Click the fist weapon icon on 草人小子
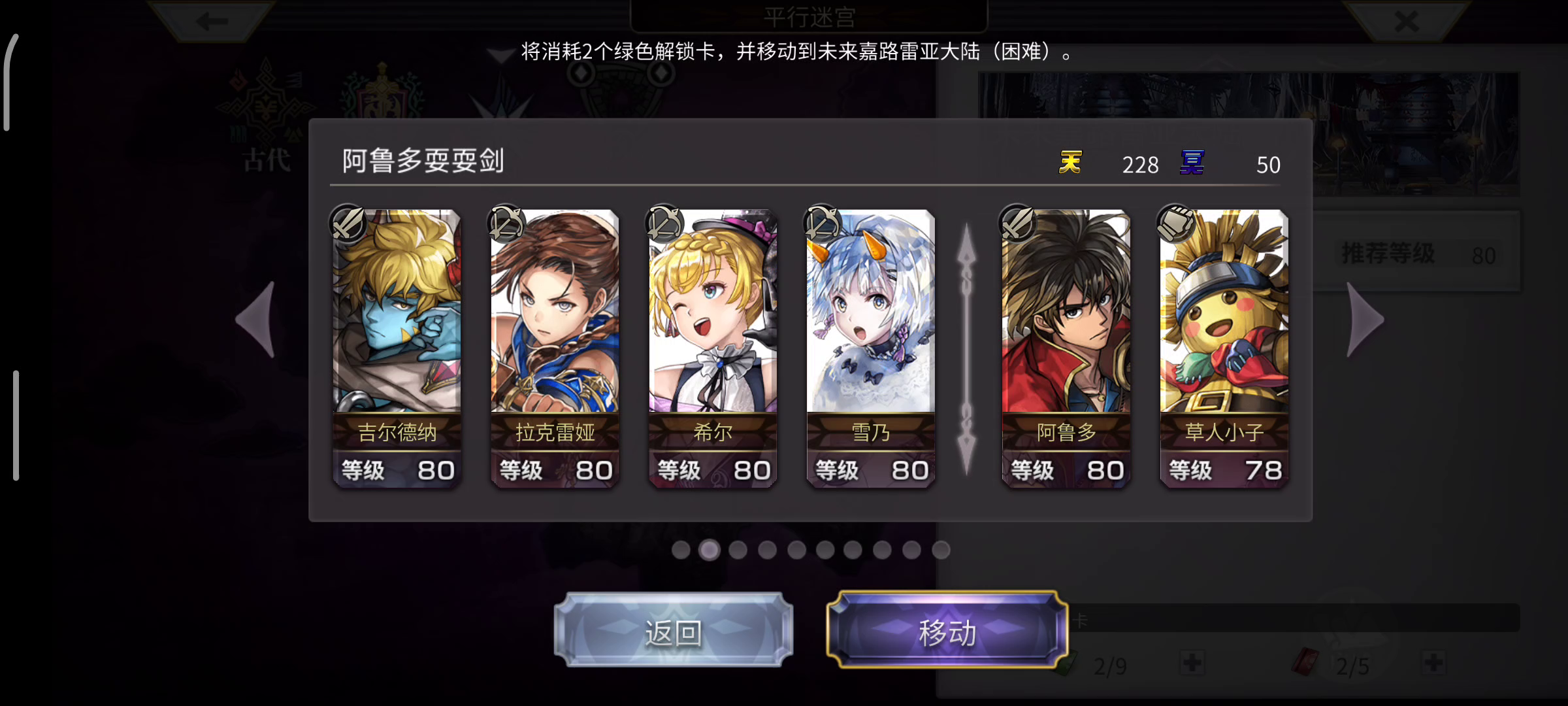Screen dimensions: 1568x706 (1175, 224)
